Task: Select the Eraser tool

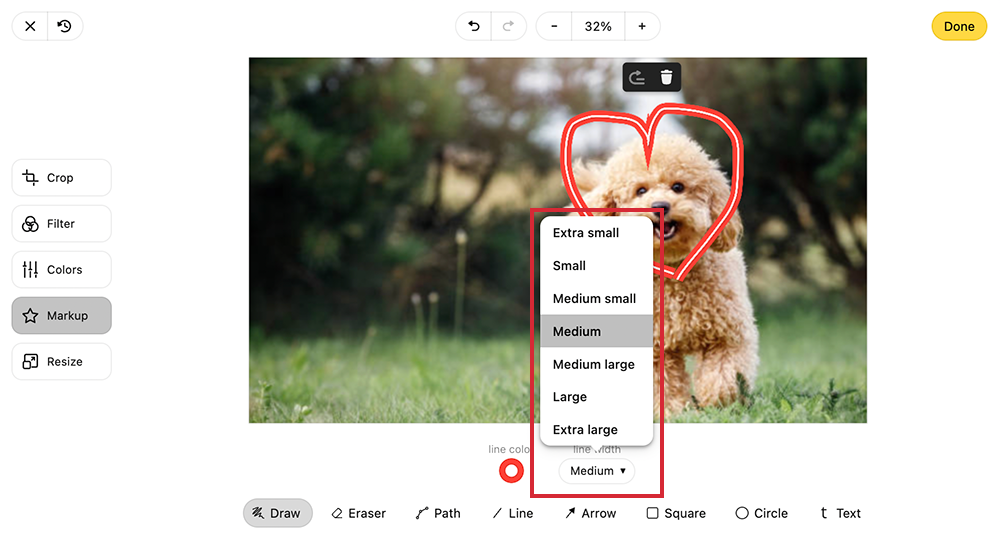Action: pyautogui.click(x=358, y=513)
